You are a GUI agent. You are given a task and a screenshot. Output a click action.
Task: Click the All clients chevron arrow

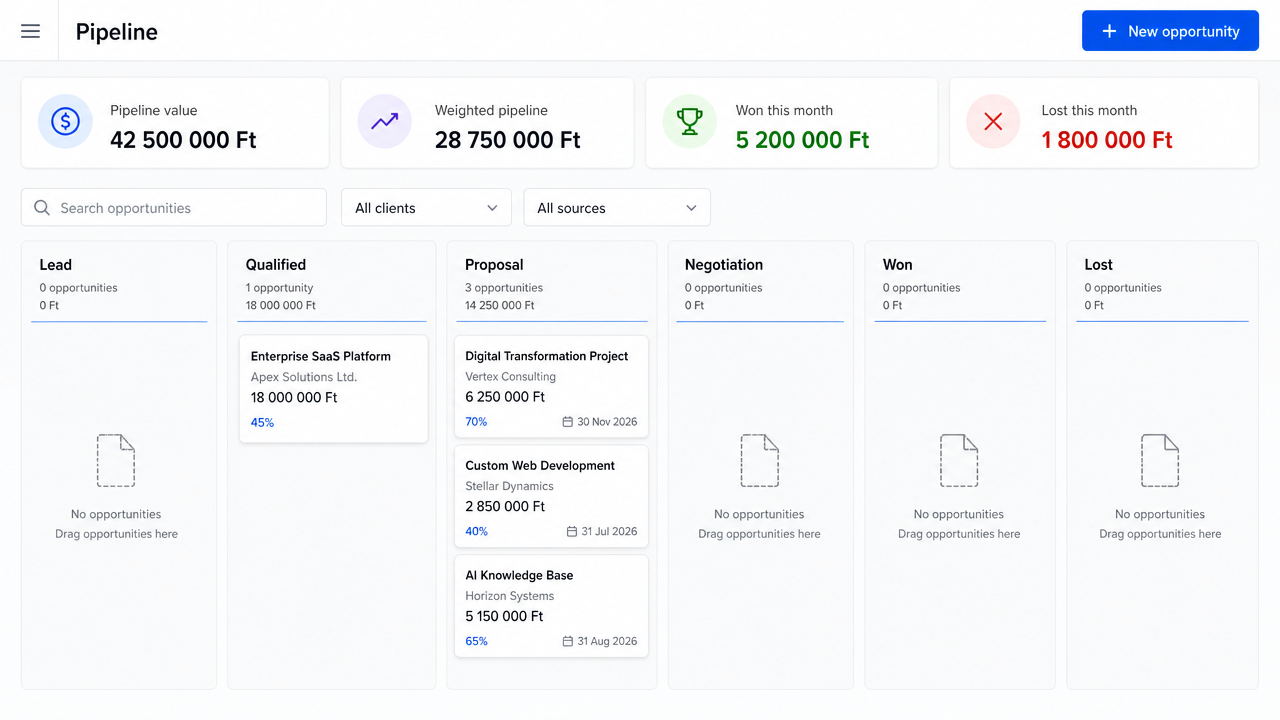pos(492,208)
